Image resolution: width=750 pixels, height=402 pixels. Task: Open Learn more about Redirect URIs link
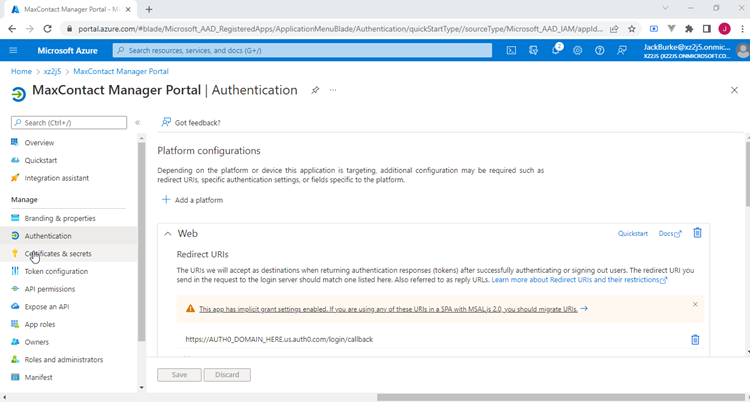(579, 279)
